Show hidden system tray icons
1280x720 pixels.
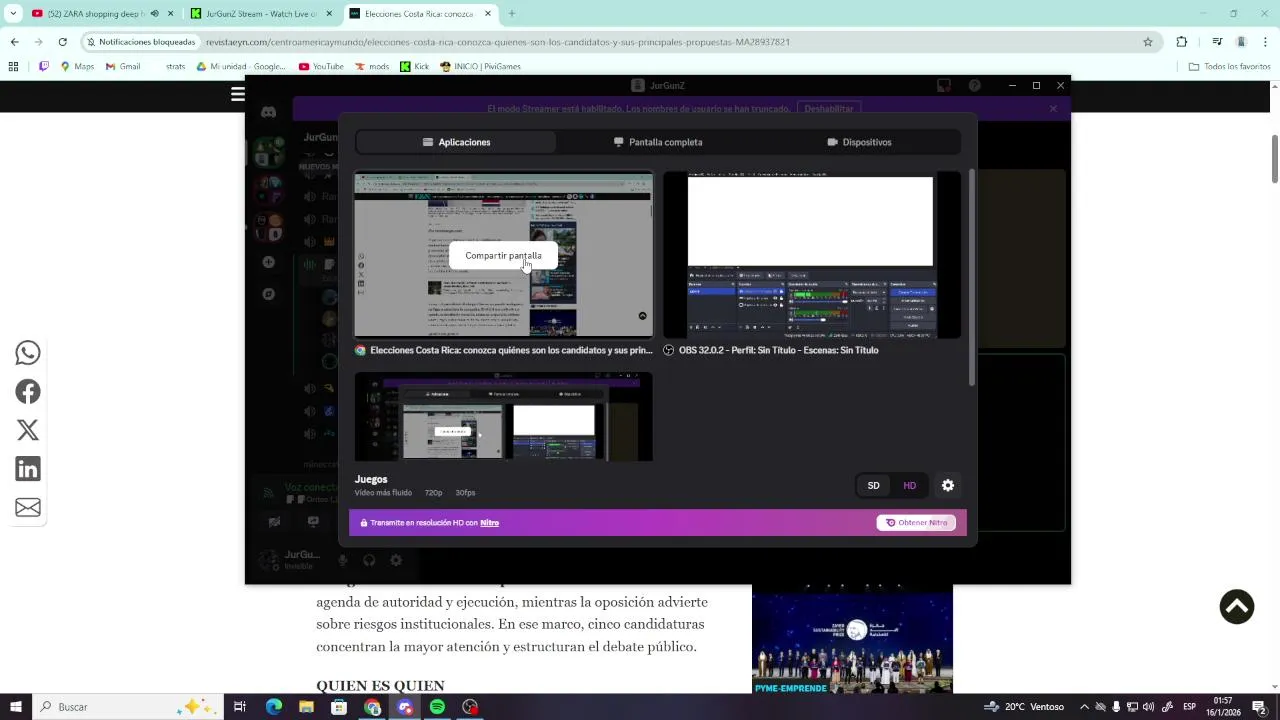coord(1084,707)
